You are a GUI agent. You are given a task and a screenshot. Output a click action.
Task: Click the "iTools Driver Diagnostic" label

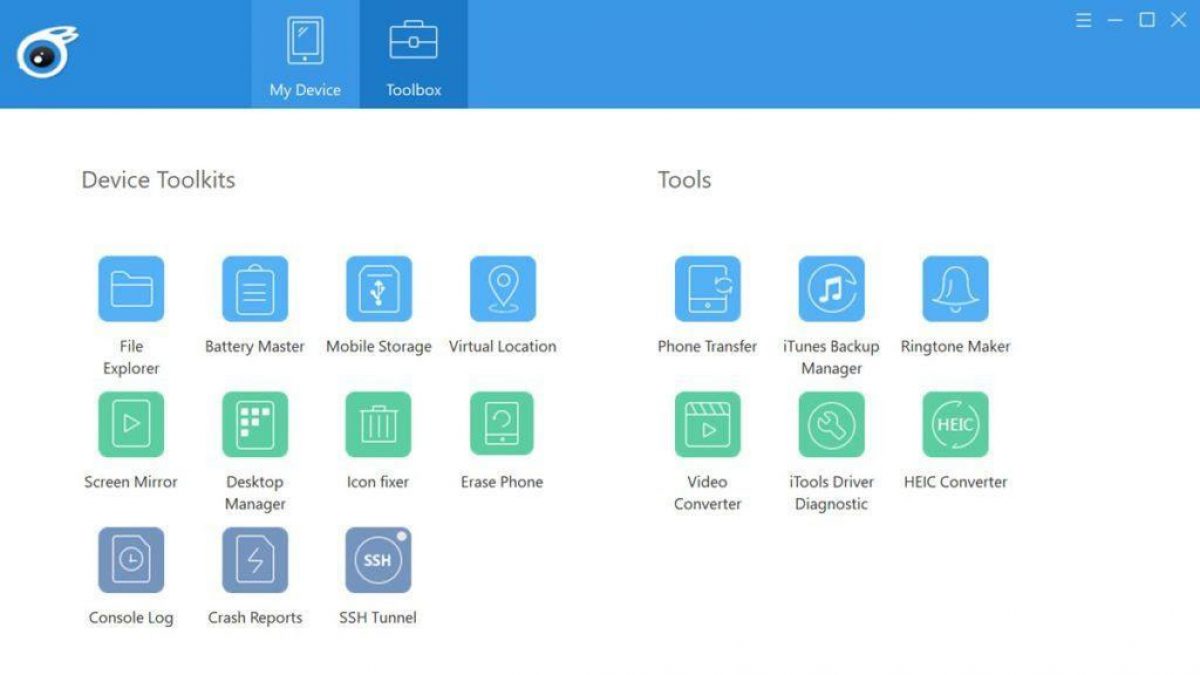[x=832, y=493]
